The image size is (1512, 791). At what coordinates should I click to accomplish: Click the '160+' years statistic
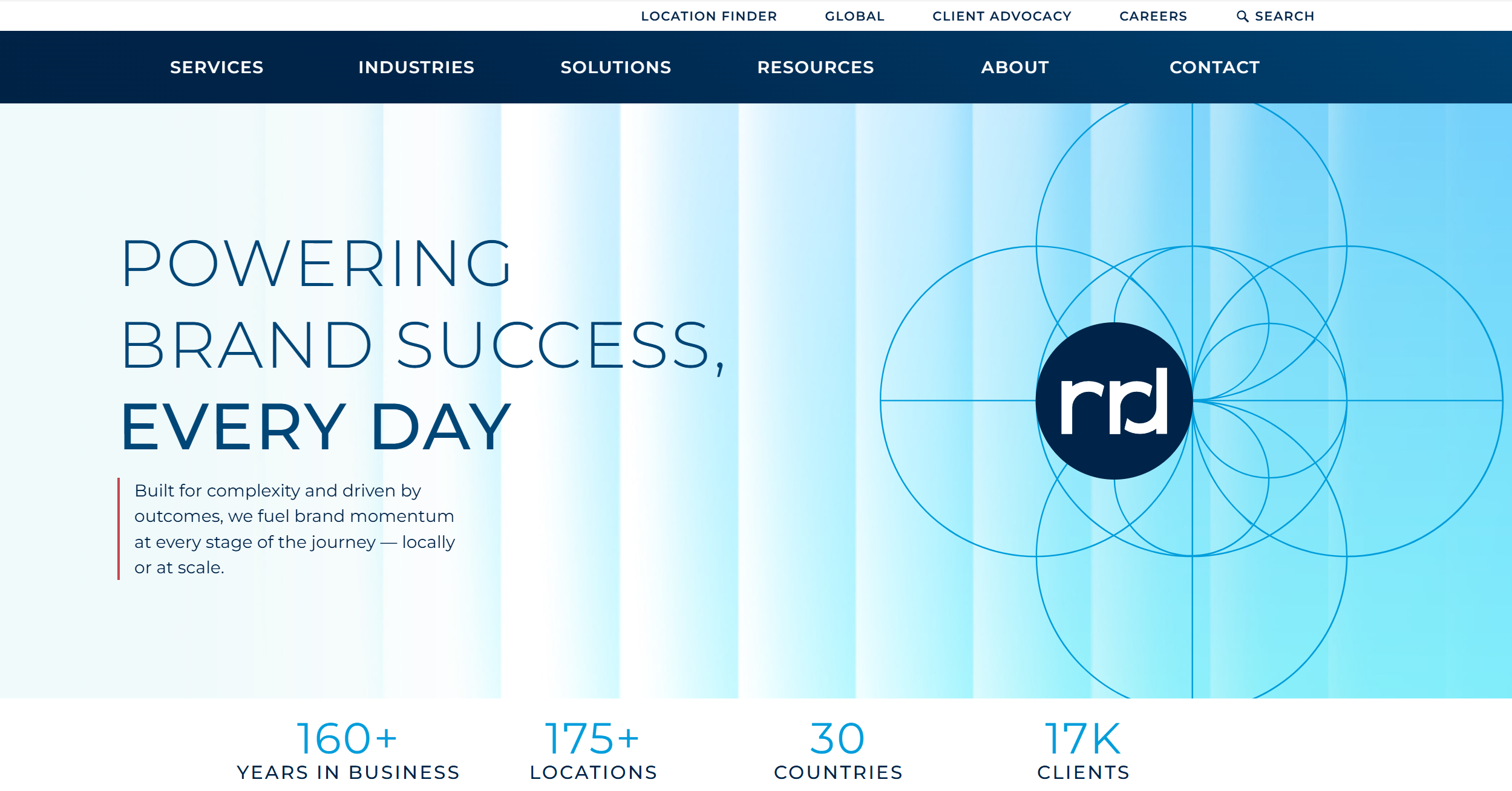click(x=347, y=738)
